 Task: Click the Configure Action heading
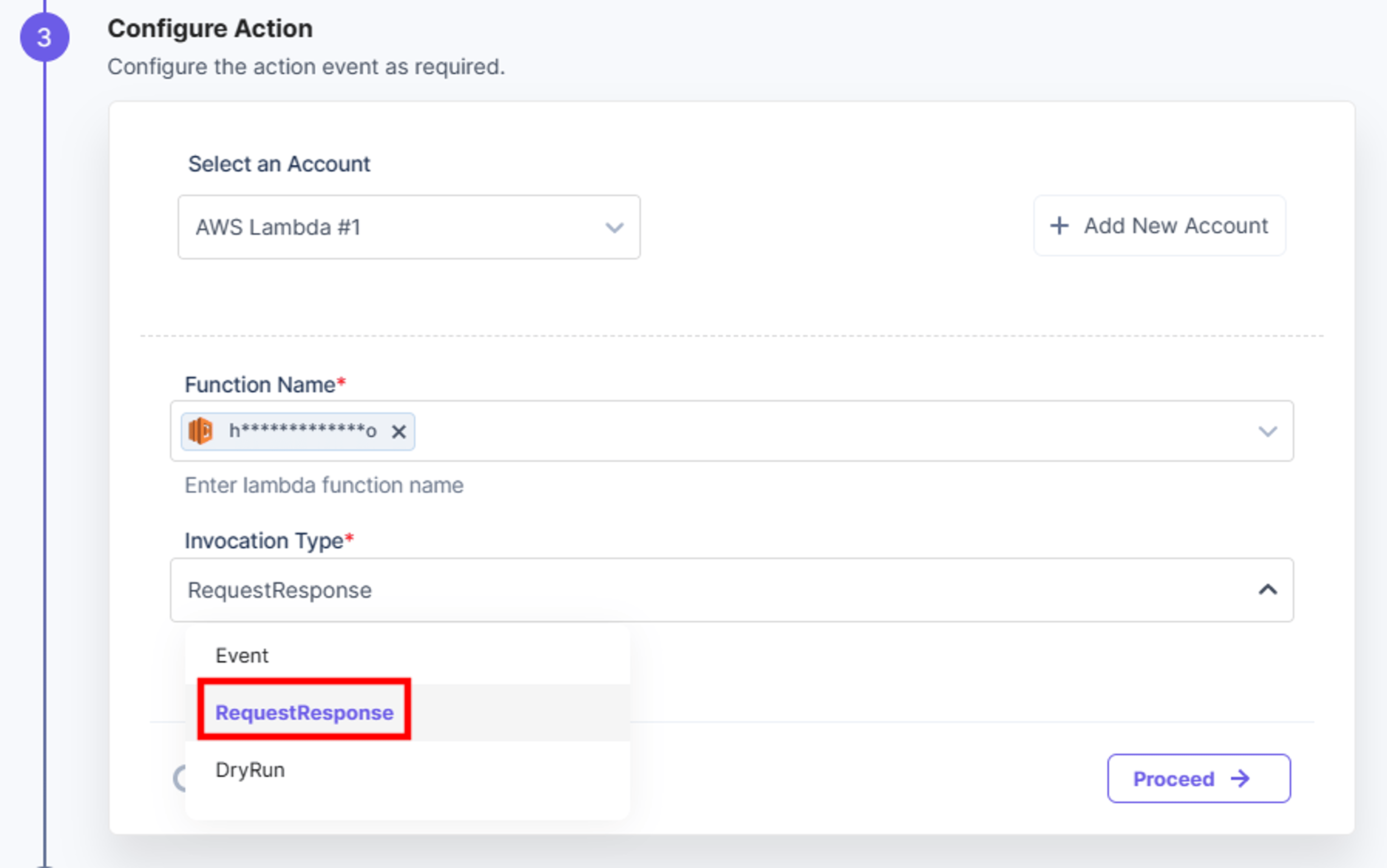coord(210,29)
